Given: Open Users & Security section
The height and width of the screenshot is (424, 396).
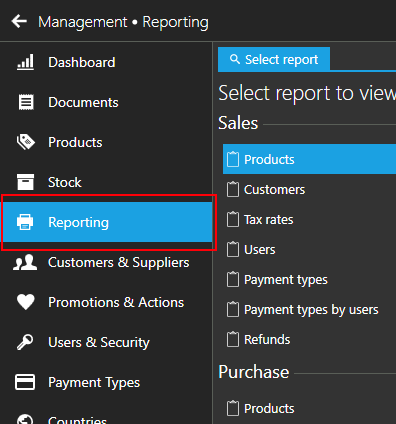Looking at the screenshot, I should point(107,342).
